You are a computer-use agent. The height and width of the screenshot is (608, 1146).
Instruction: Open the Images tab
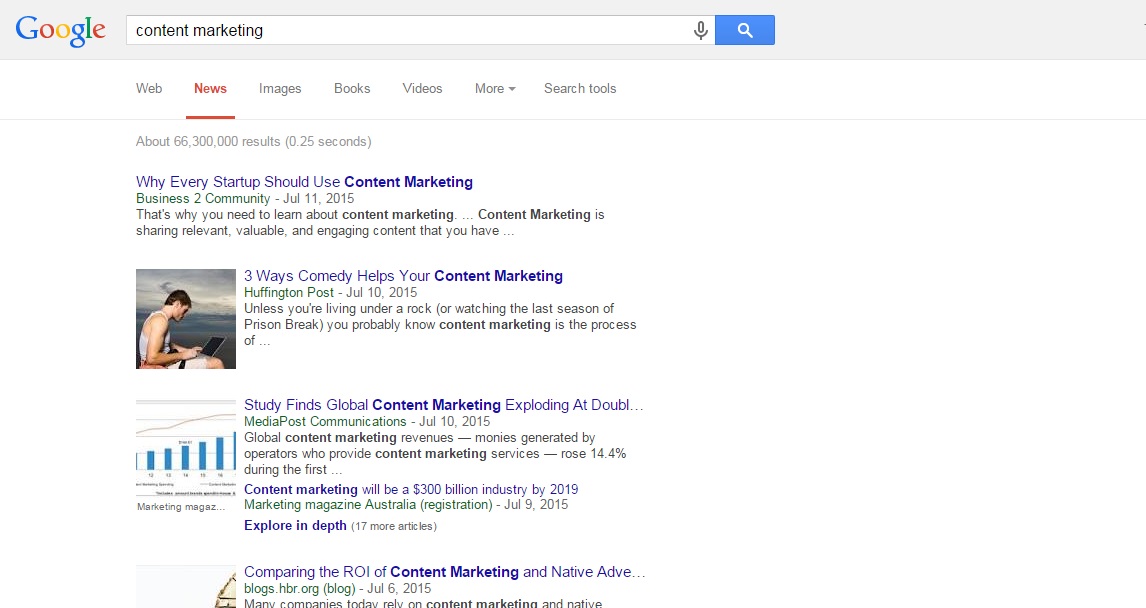tap(280, 88)
